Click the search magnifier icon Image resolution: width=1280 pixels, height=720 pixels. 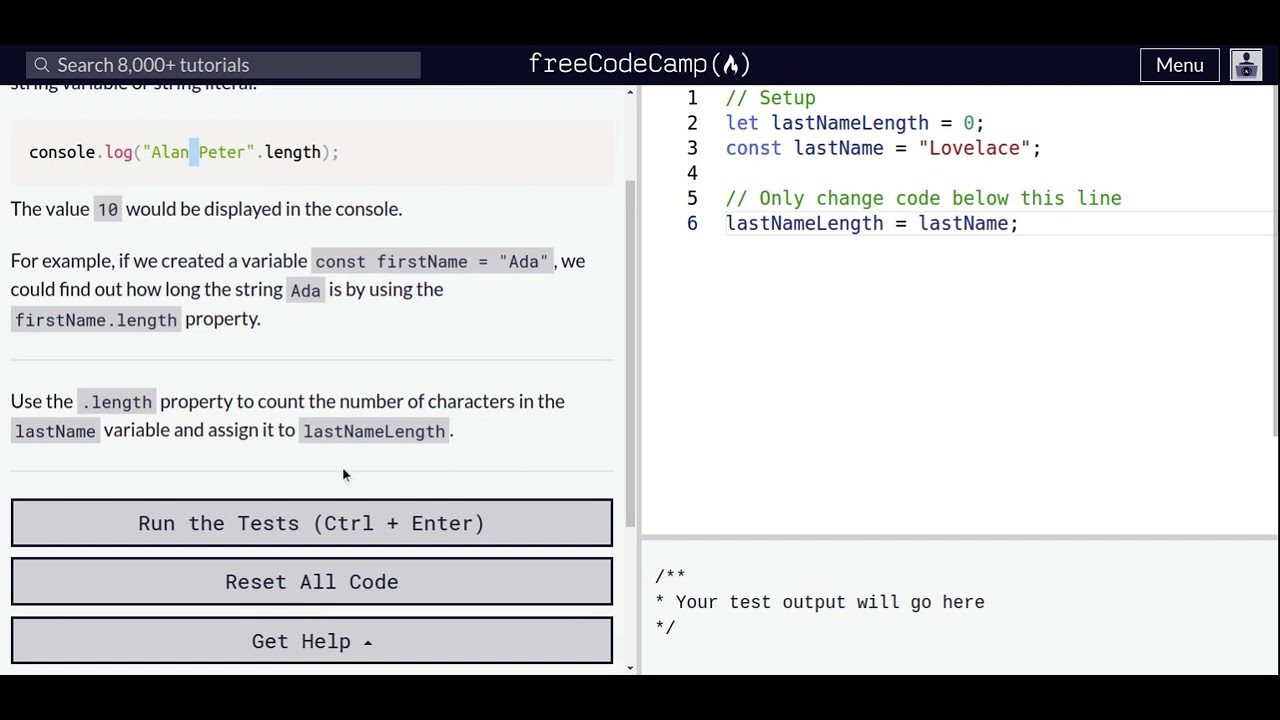click(41, 65)
